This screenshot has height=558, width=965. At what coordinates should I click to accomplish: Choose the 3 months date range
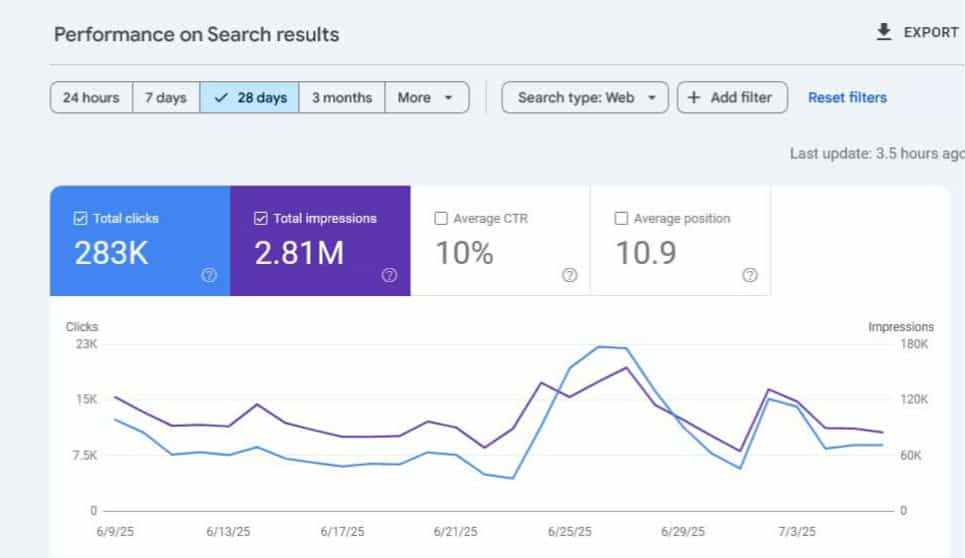point(341,98)
